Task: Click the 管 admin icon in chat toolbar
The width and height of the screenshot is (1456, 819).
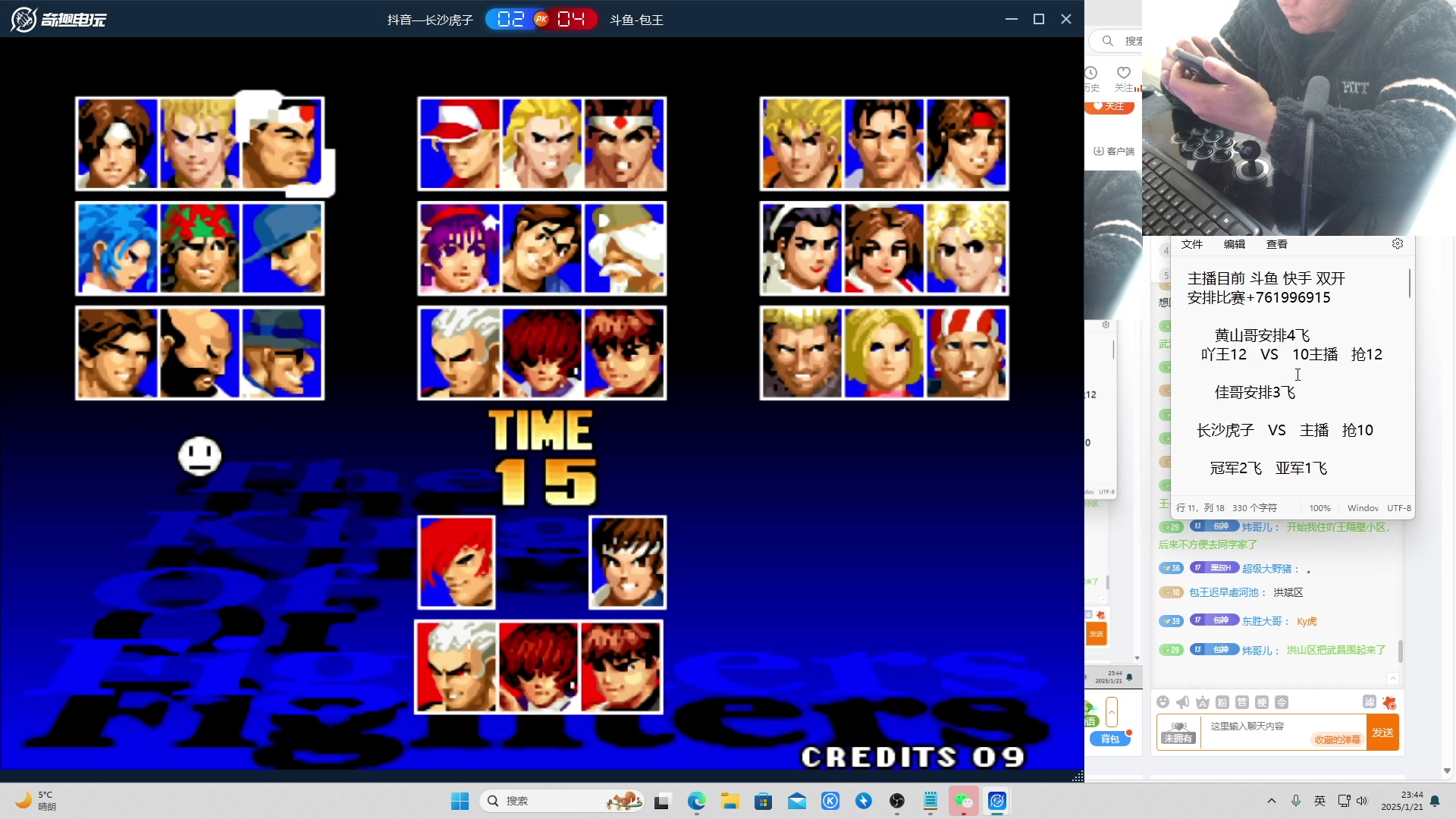Action: pyautogui.click(x=1242, y=702)
